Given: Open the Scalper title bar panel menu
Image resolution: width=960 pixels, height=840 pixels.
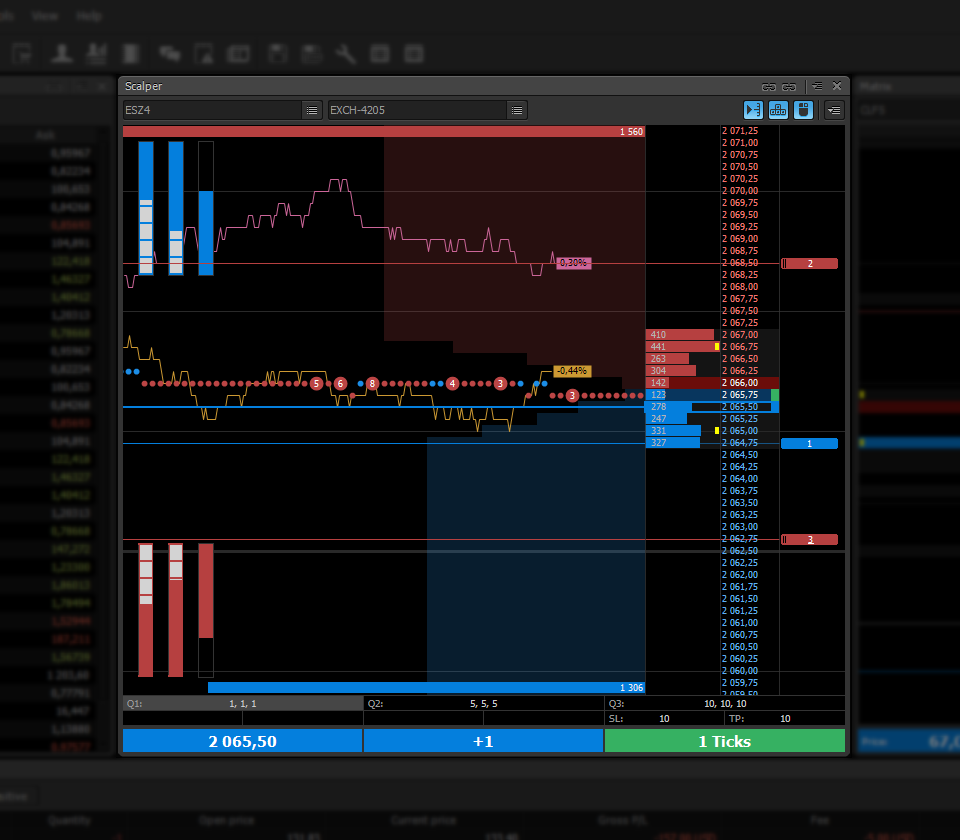Looking at the screenshot, I should coord(817,87).
